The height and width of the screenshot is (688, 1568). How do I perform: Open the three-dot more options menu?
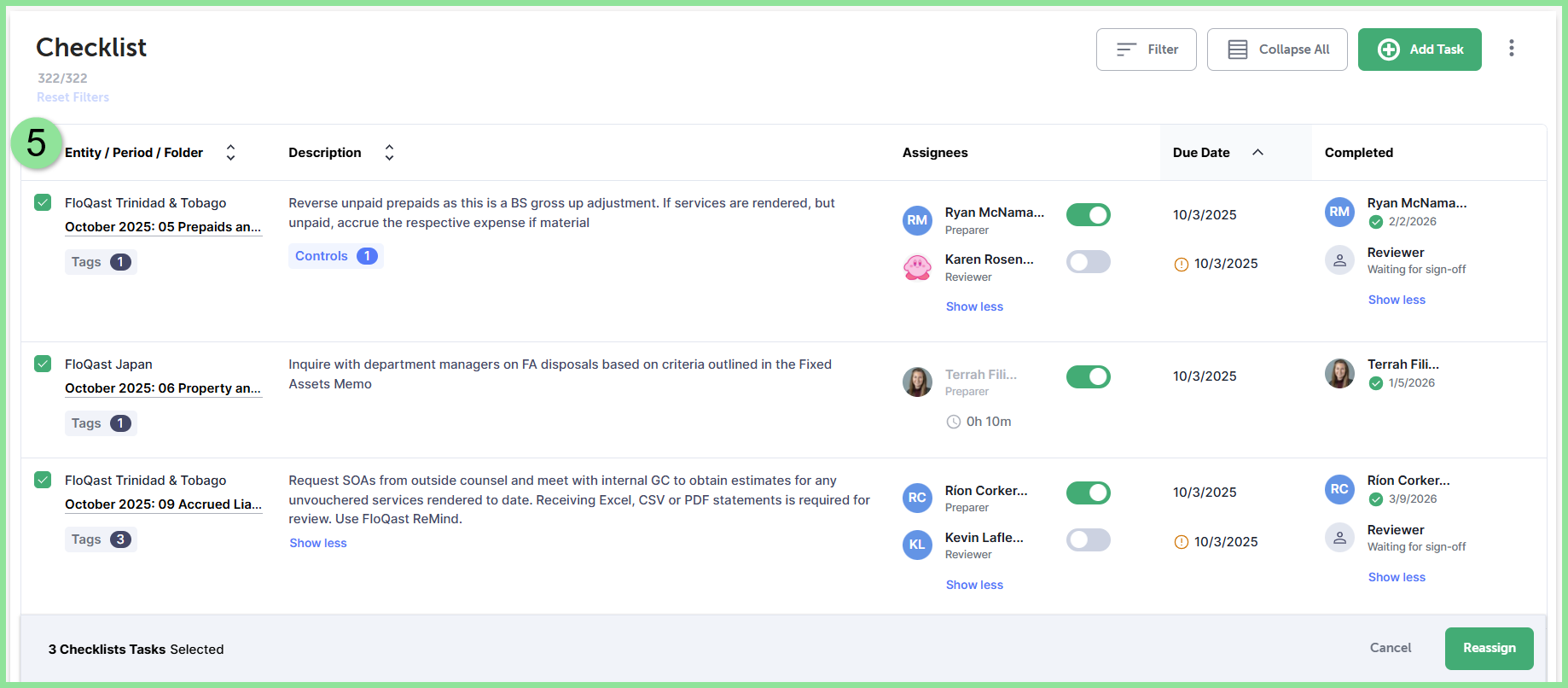[1511, 49]
